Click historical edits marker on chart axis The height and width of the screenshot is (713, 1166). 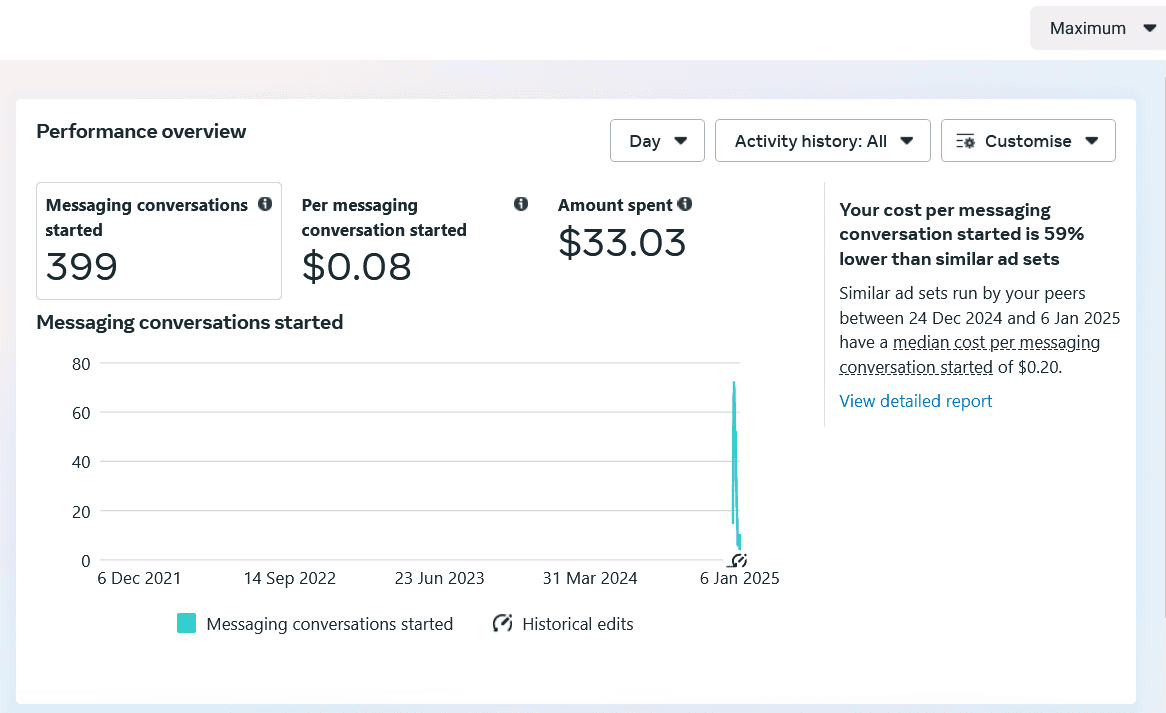tap(738, 561)
